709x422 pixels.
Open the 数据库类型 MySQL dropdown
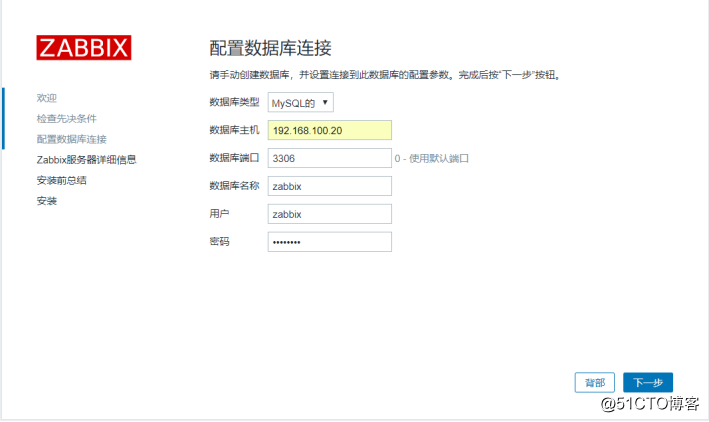(x=301, y=103)
